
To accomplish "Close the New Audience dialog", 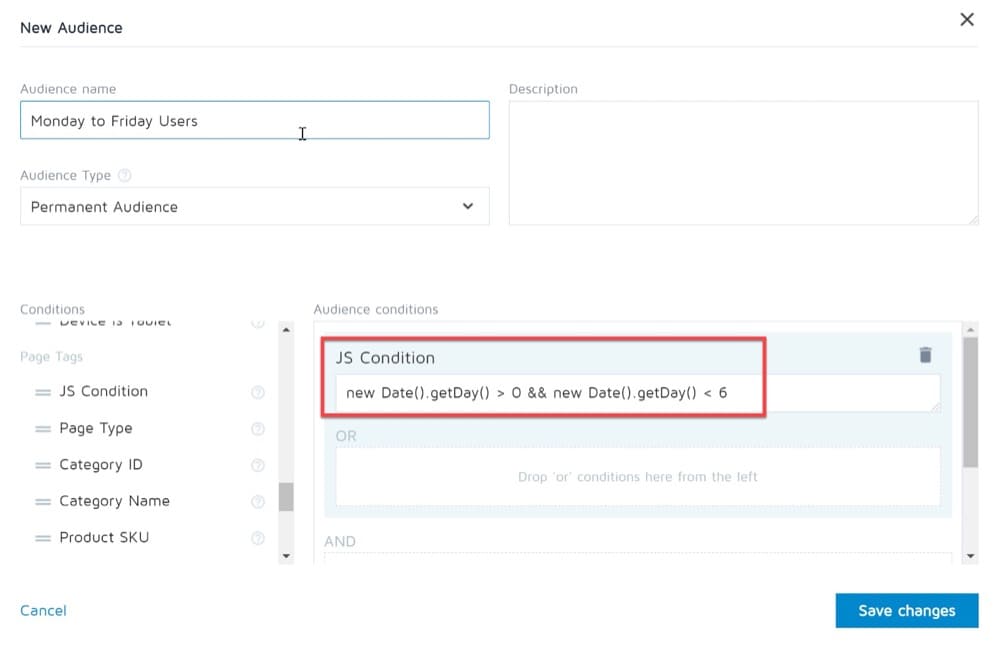I will pos(967,20).
